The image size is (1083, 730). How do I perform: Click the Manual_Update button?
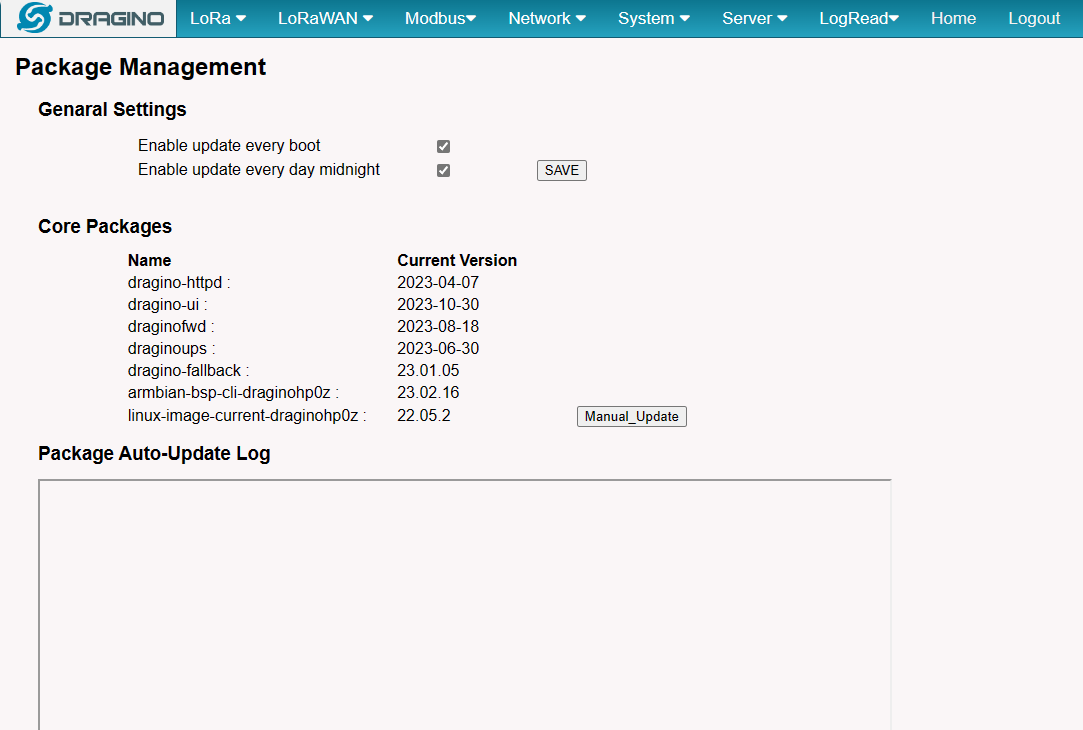pyautogui.click(x=631, y=416)
